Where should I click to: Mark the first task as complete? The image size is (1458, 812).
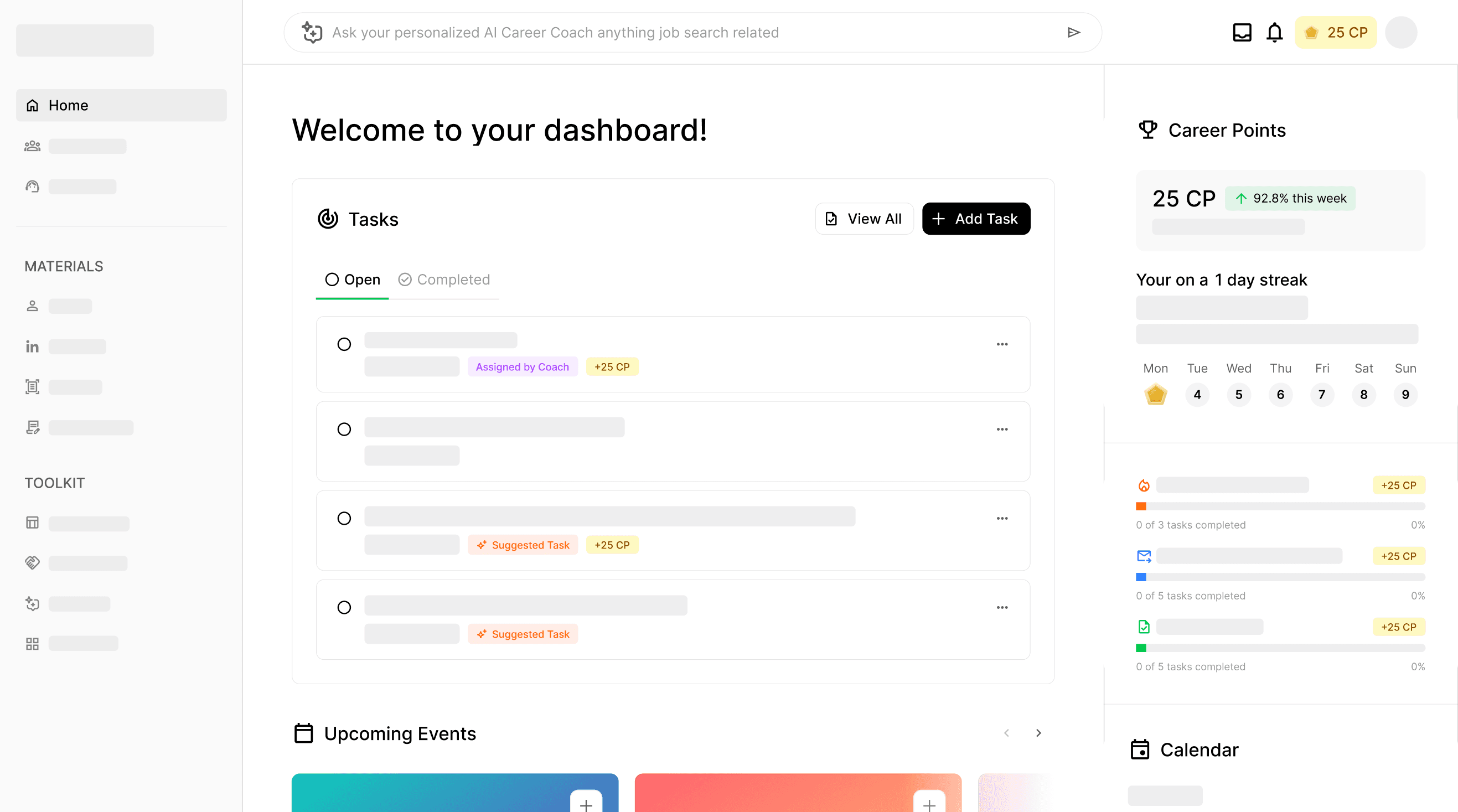(x=344, y=344)
